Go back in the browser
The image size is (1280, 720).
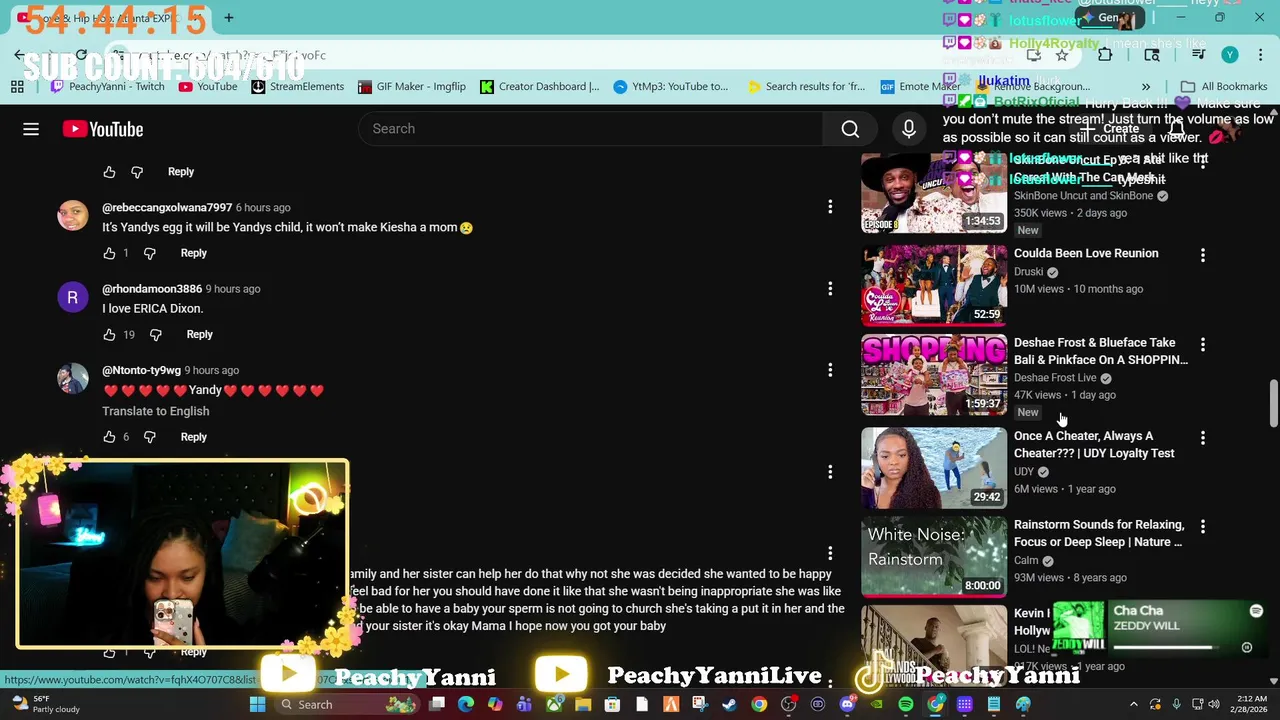(x=19, y=55)
